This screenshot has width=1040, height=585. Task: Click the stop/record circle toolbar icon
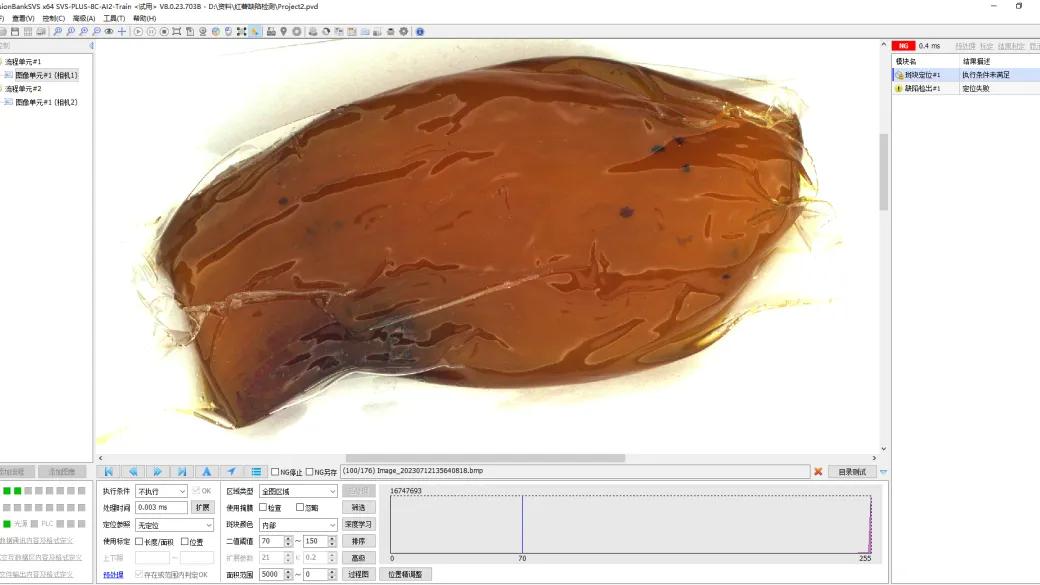point(164,31)
